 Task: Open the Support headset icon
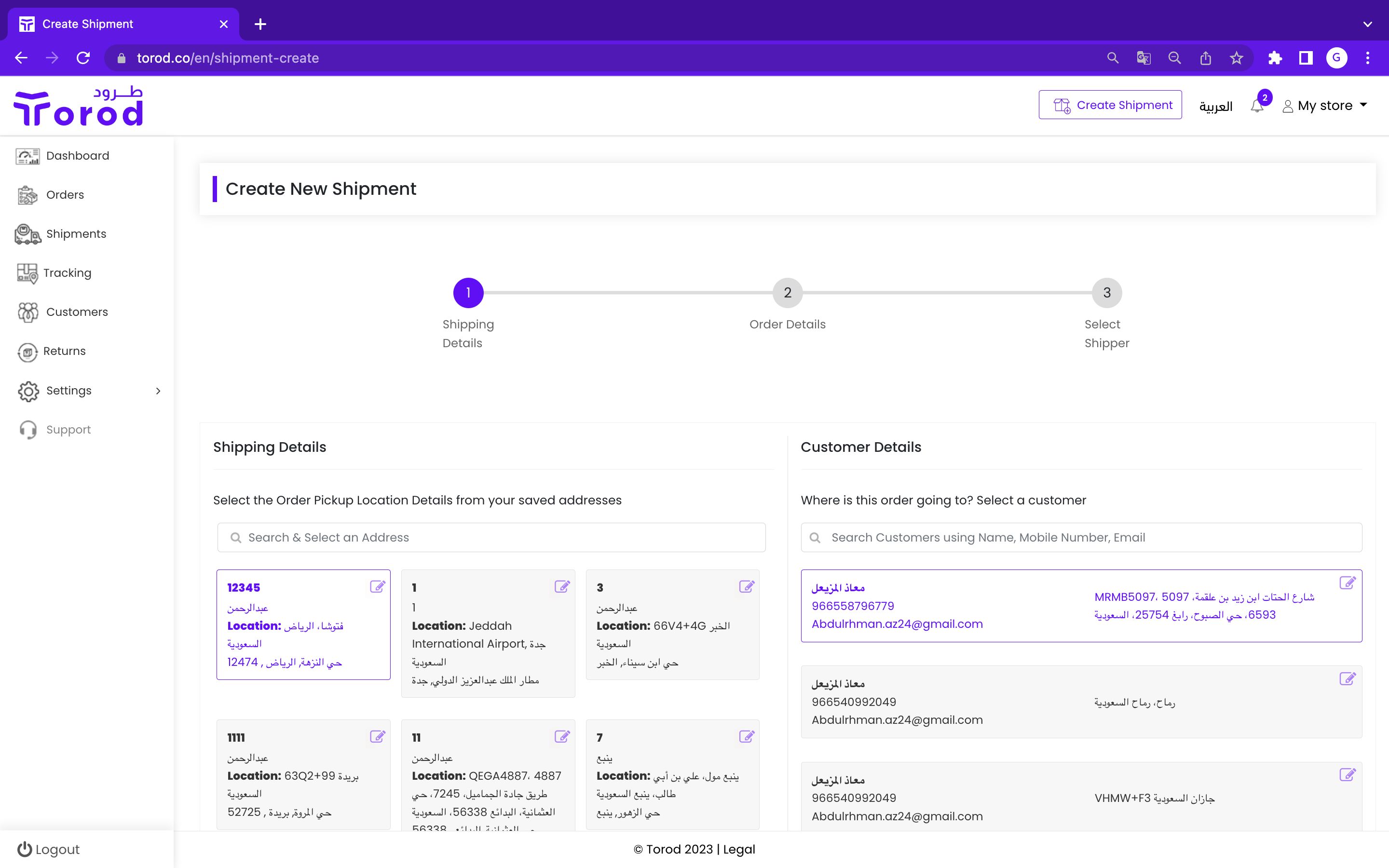[x=27, y=430]
